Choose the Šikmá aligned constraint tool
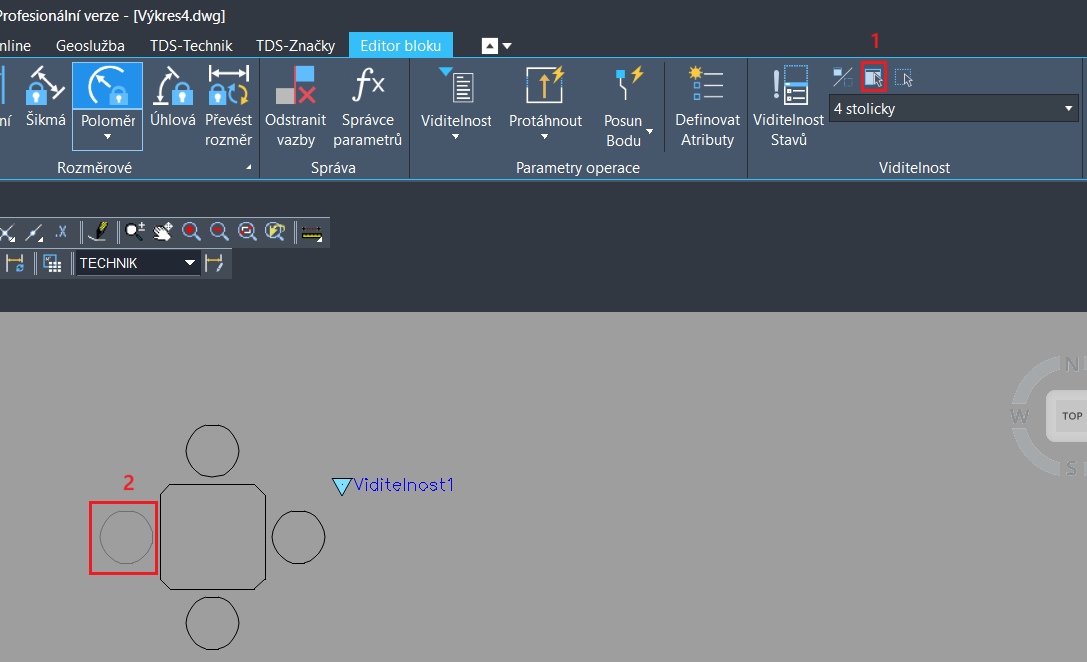The image size is (1087, 662). coord(46,100)
